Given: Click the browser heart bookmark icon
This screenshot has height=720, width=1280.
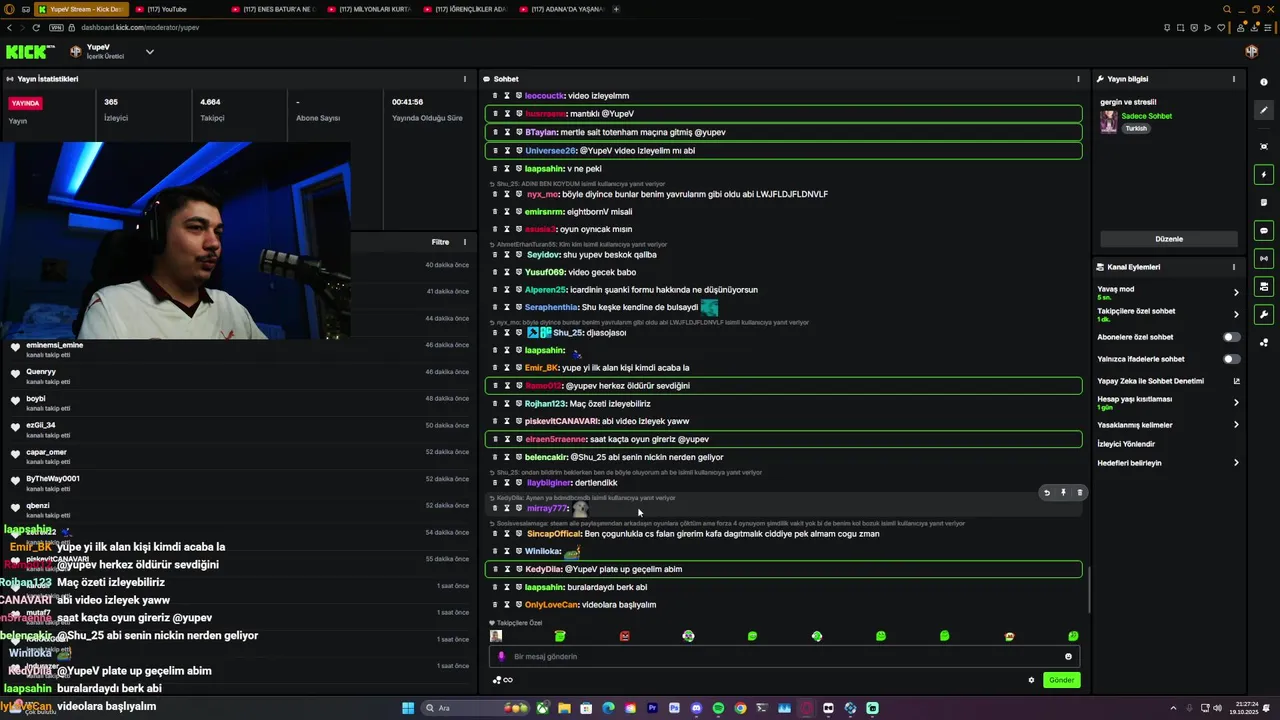Looking at the screenshot, I should (1221, 27).
